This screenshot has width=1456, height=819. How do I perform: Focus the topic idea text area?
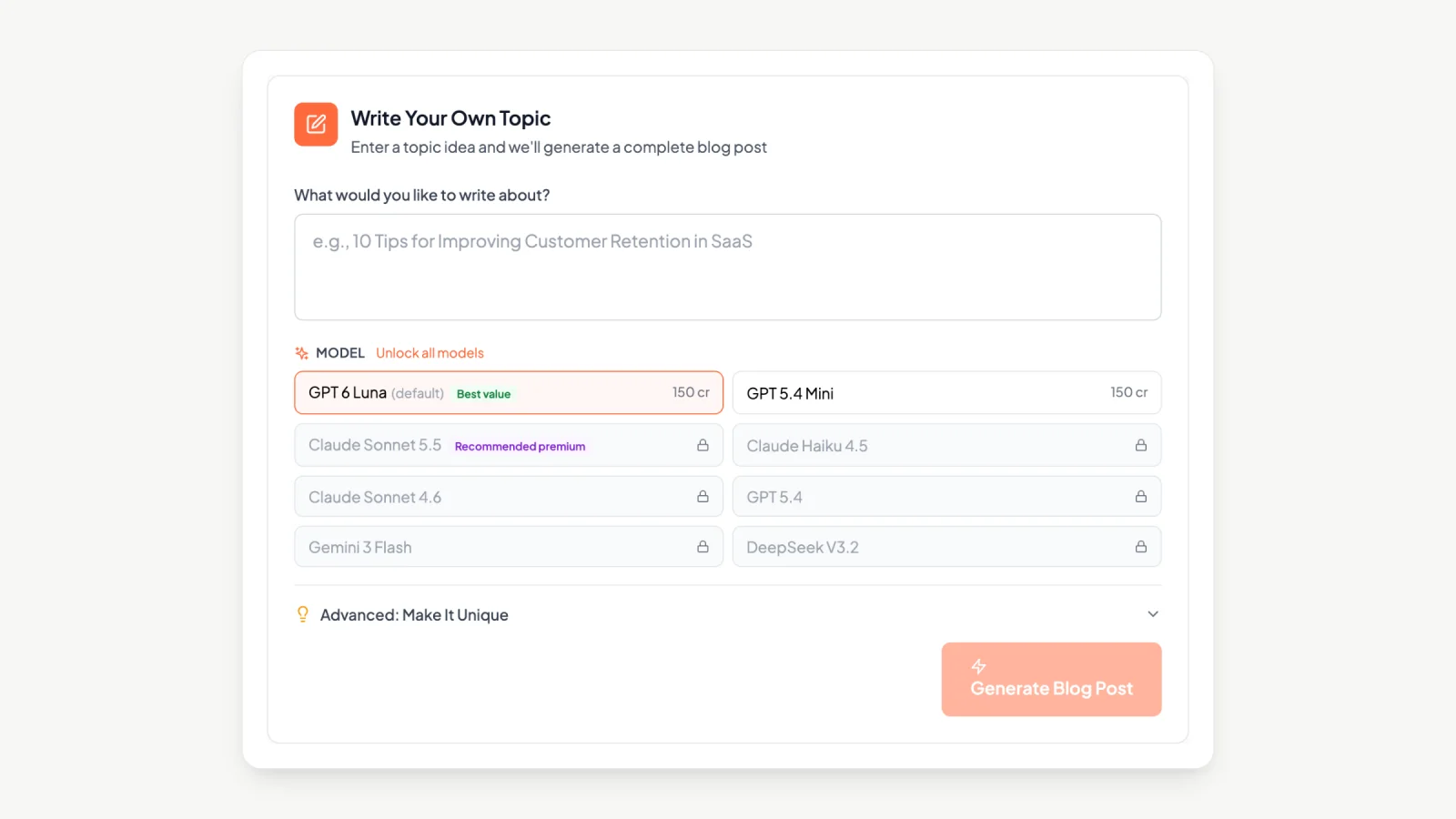click(728, 268)
